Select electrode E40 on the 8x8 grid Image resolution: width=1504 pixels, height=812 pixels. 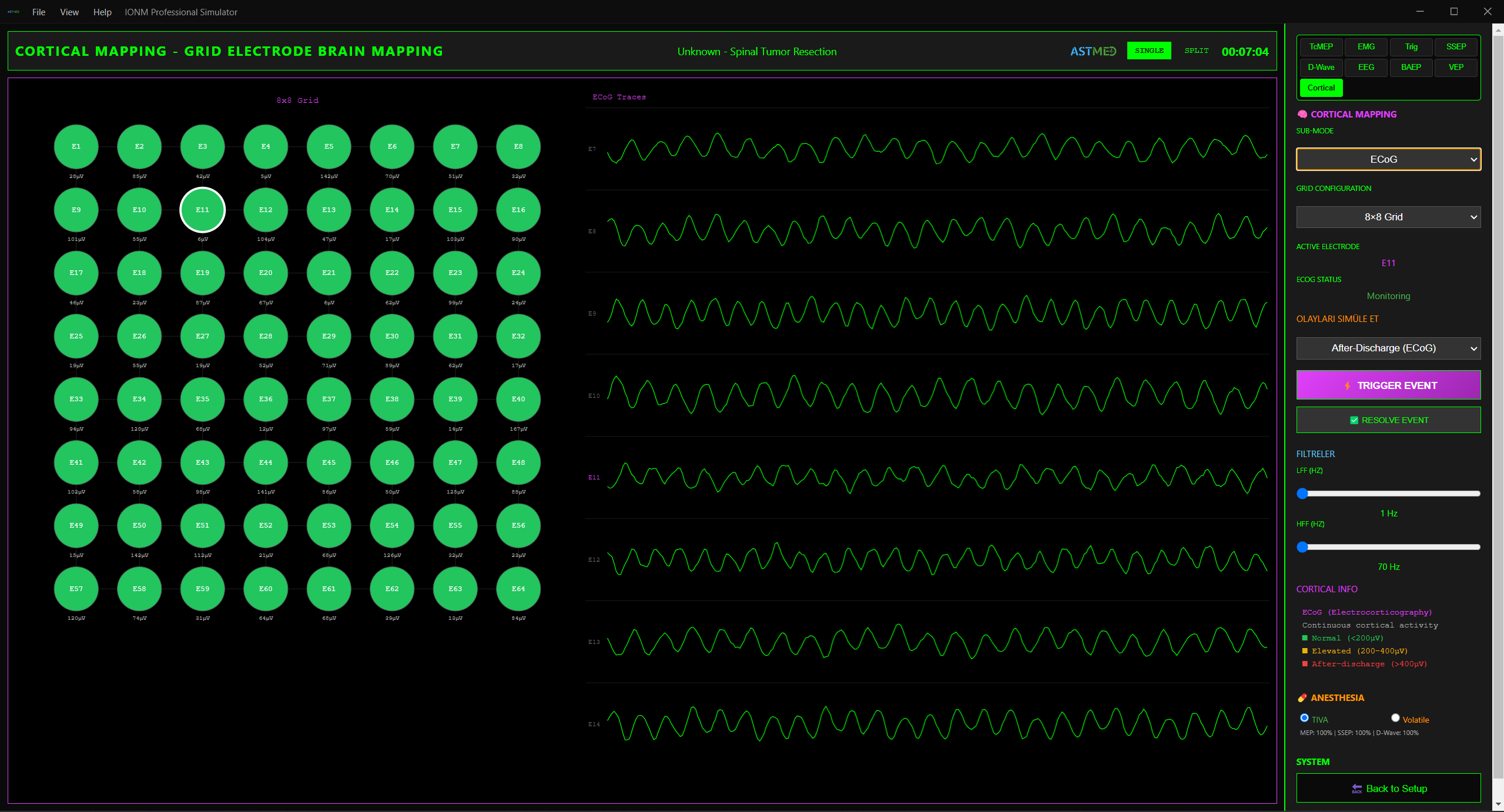(518, 399)
